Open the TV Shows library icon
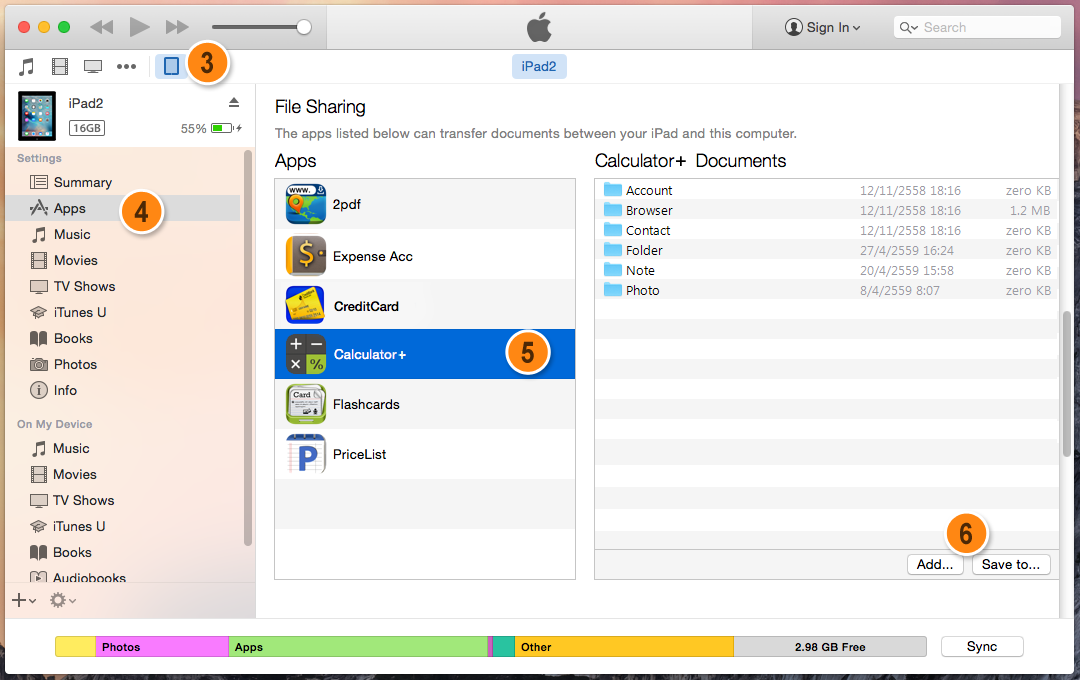 93,67
